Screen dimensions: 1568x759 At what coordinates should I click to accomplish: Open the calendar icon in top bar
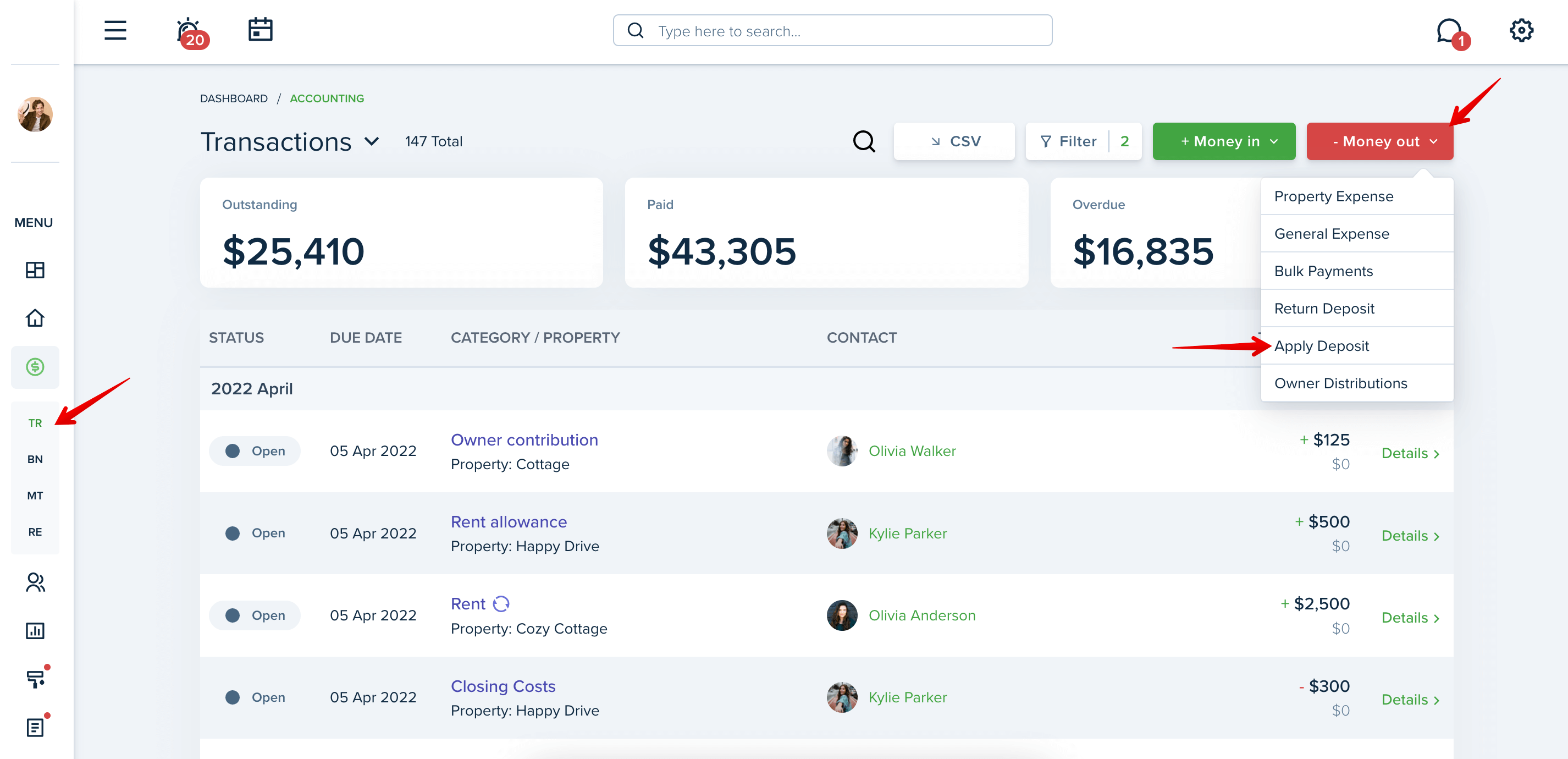pos(261,30)
